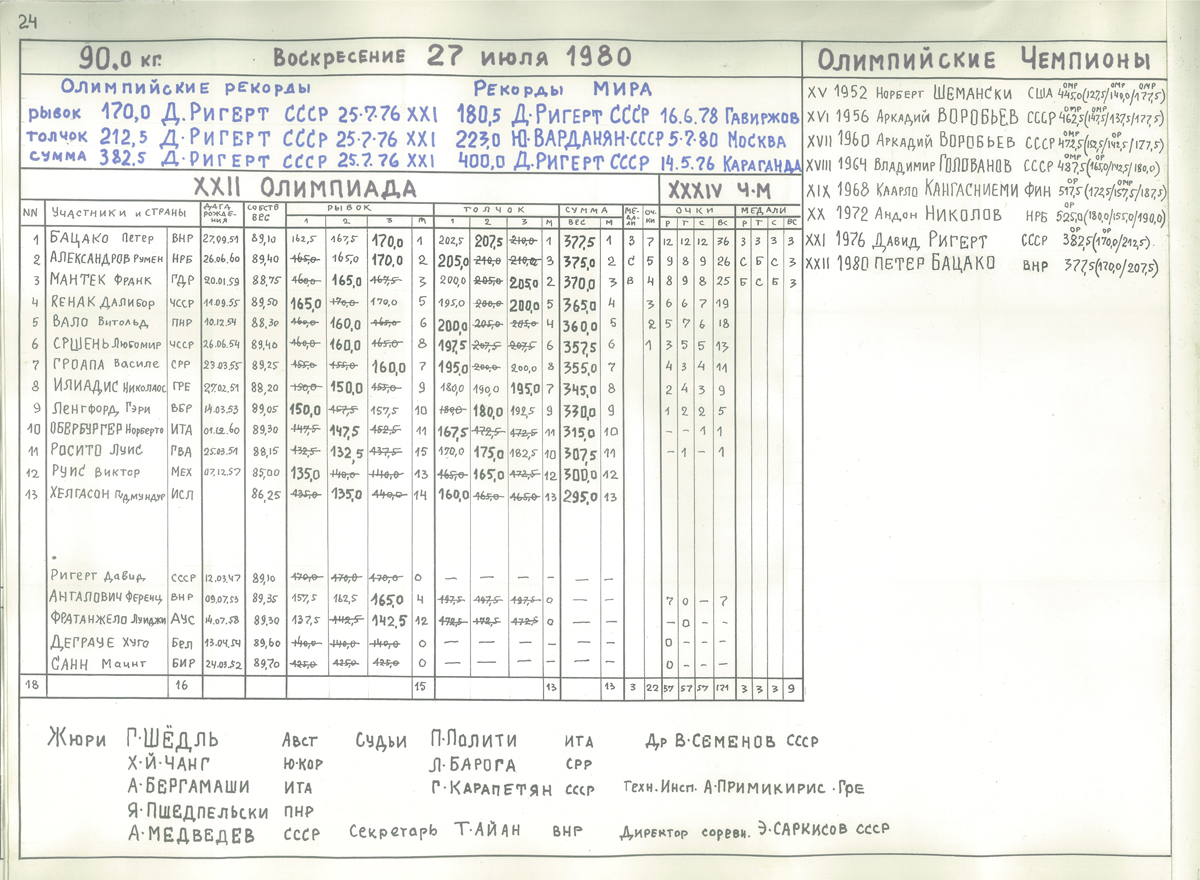Click Др В. СЕМЕНОВ СССР

733,742
